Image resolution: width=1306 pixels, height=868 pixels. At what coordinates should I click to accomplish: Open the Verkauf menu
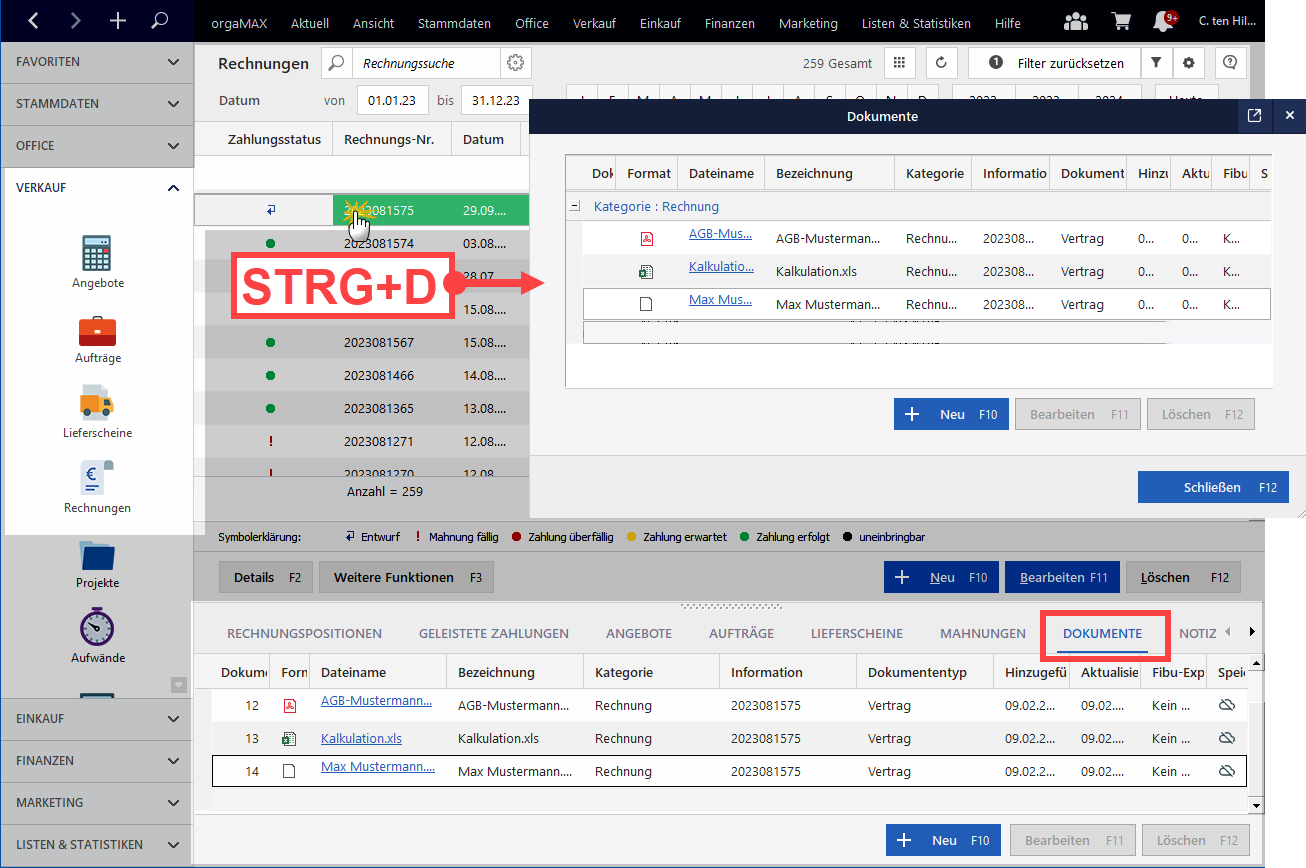point(594,23)
